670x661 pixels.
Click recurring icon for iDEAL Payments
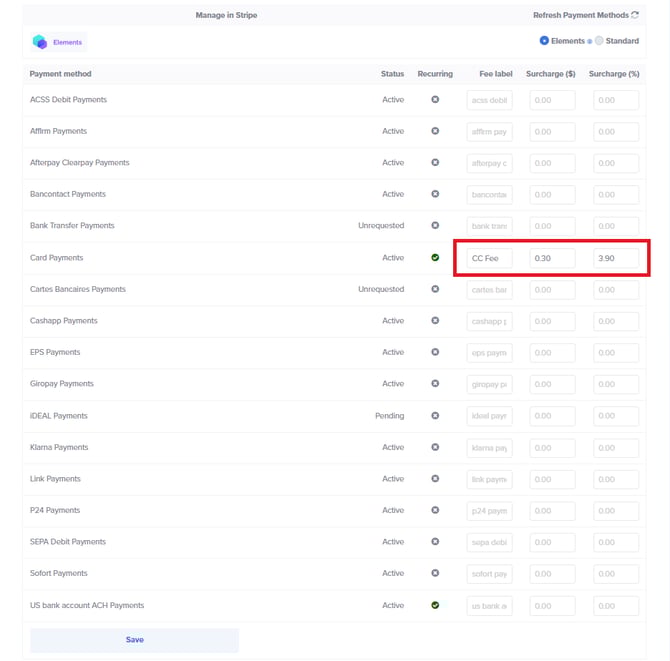pyautogui.click(x=435, y=416)
